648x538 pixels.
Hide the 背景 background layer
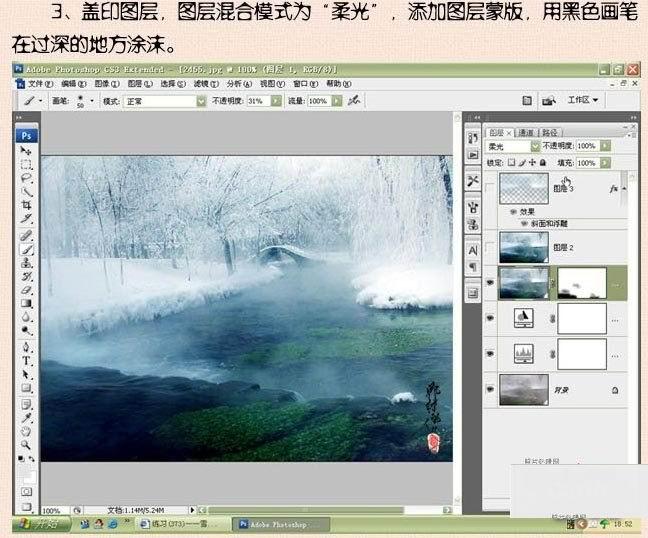[490, 389]
